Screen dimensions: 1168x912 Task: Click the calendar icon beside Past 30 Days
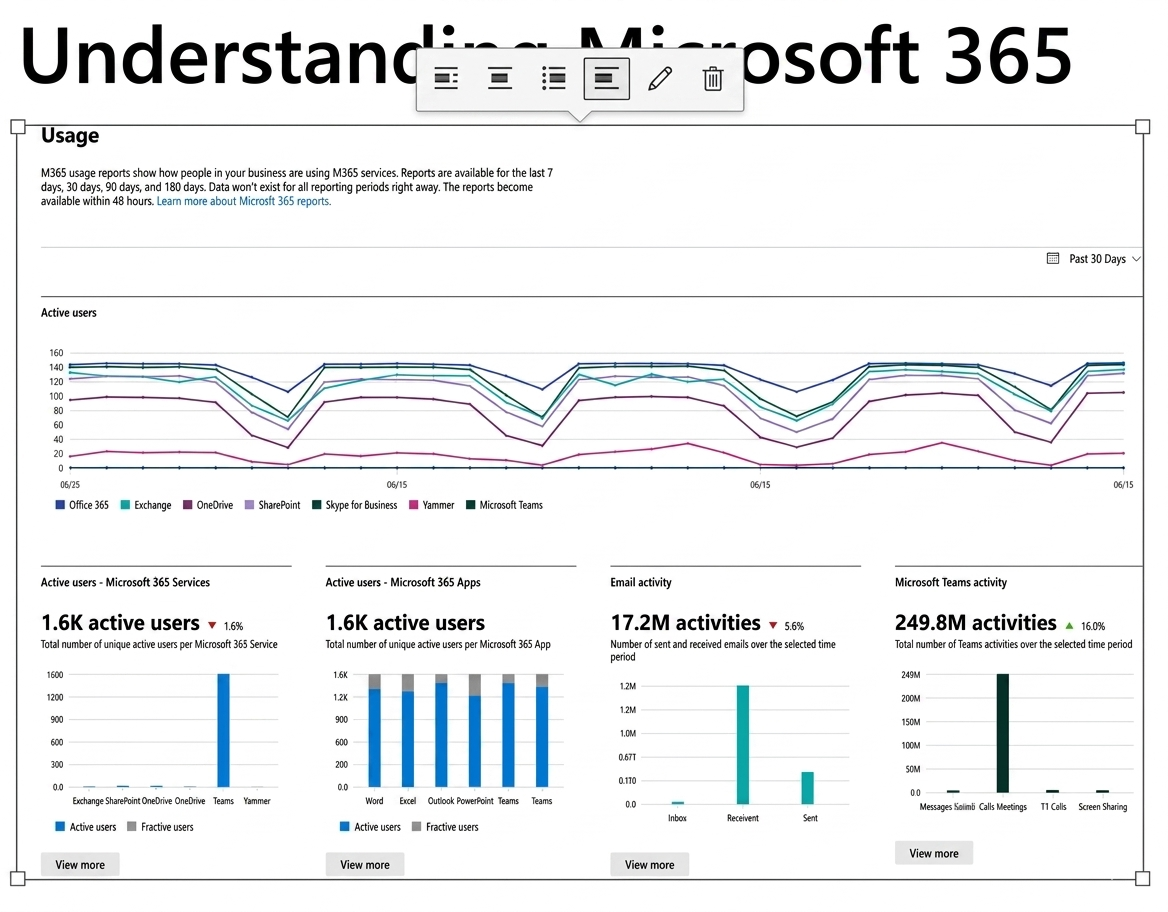coord(1053,259)
